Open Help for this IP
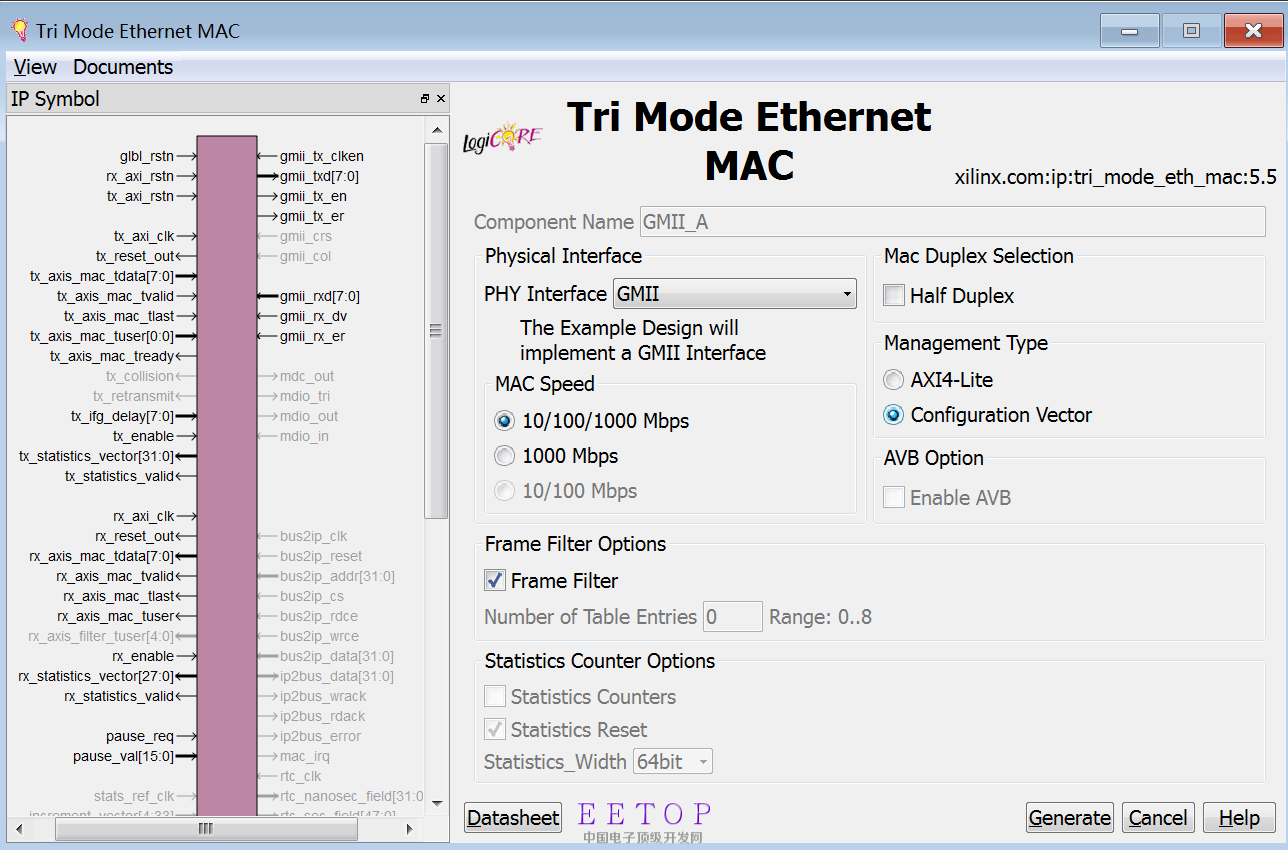This screenshot has height=850, width=1288. [x=1239, y=818]
